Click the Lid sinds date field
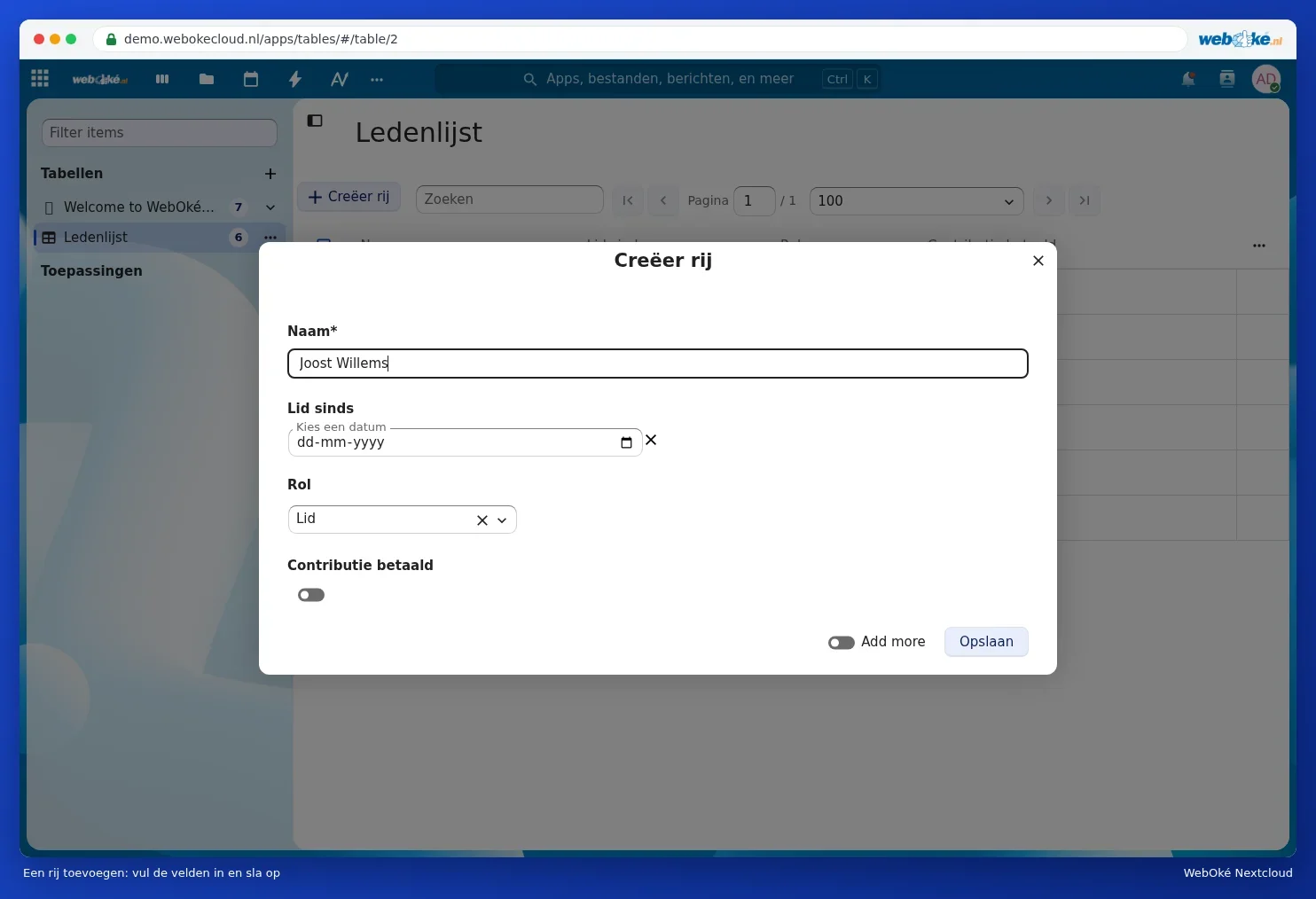 pos(465,442)
